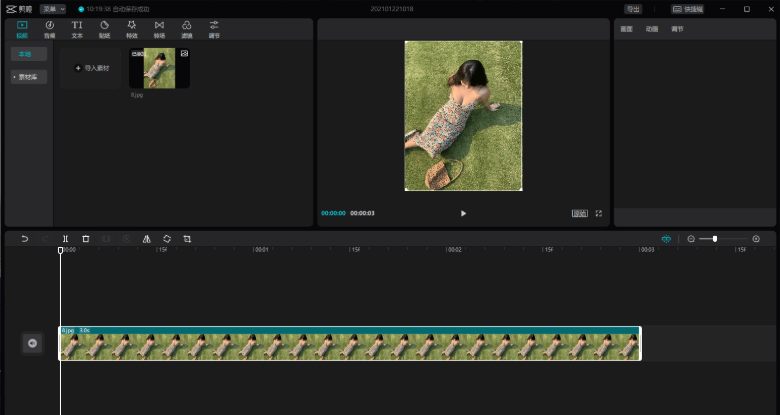This screenshot has height=415, width=780.
Task: Click the 导出 export button
Action: coord(633,9)
